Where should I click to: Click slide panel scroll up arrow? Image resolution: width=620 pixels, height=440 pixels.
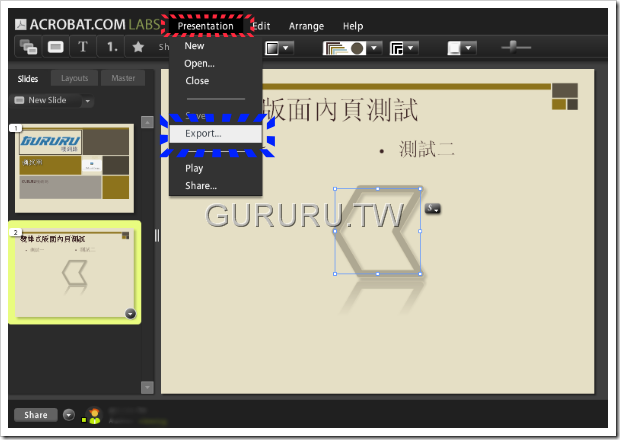click(x=147, y=122)
